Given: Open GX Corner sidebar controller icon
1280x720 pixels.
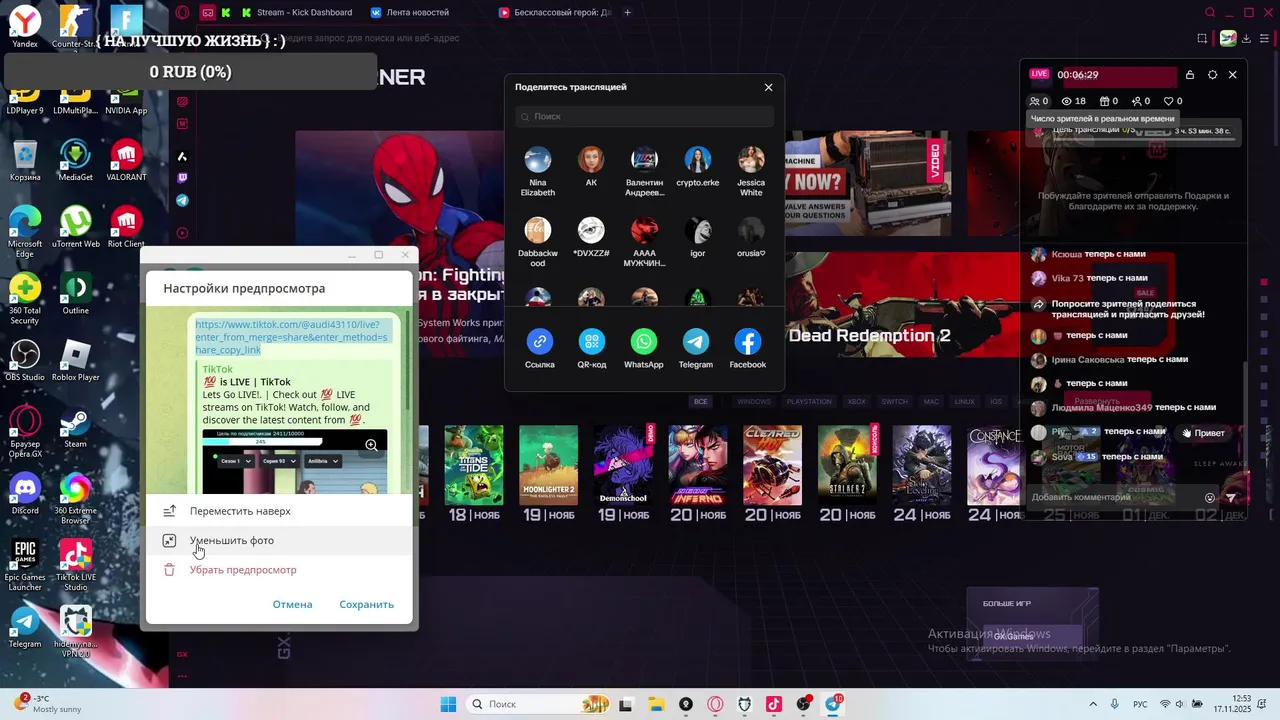Looking at the screenshot, I should pyautogui.click(x=208, y=12).
